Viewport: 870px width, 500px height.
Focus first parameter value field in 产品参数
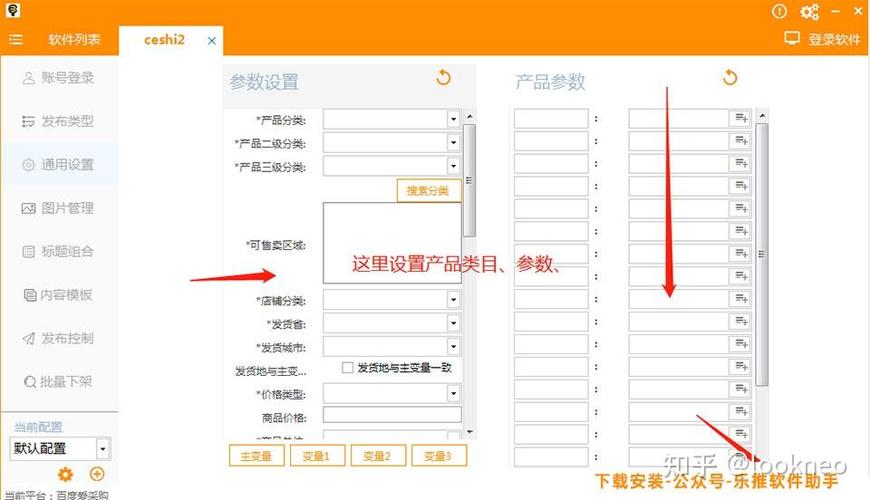click(x=679, y=118)
